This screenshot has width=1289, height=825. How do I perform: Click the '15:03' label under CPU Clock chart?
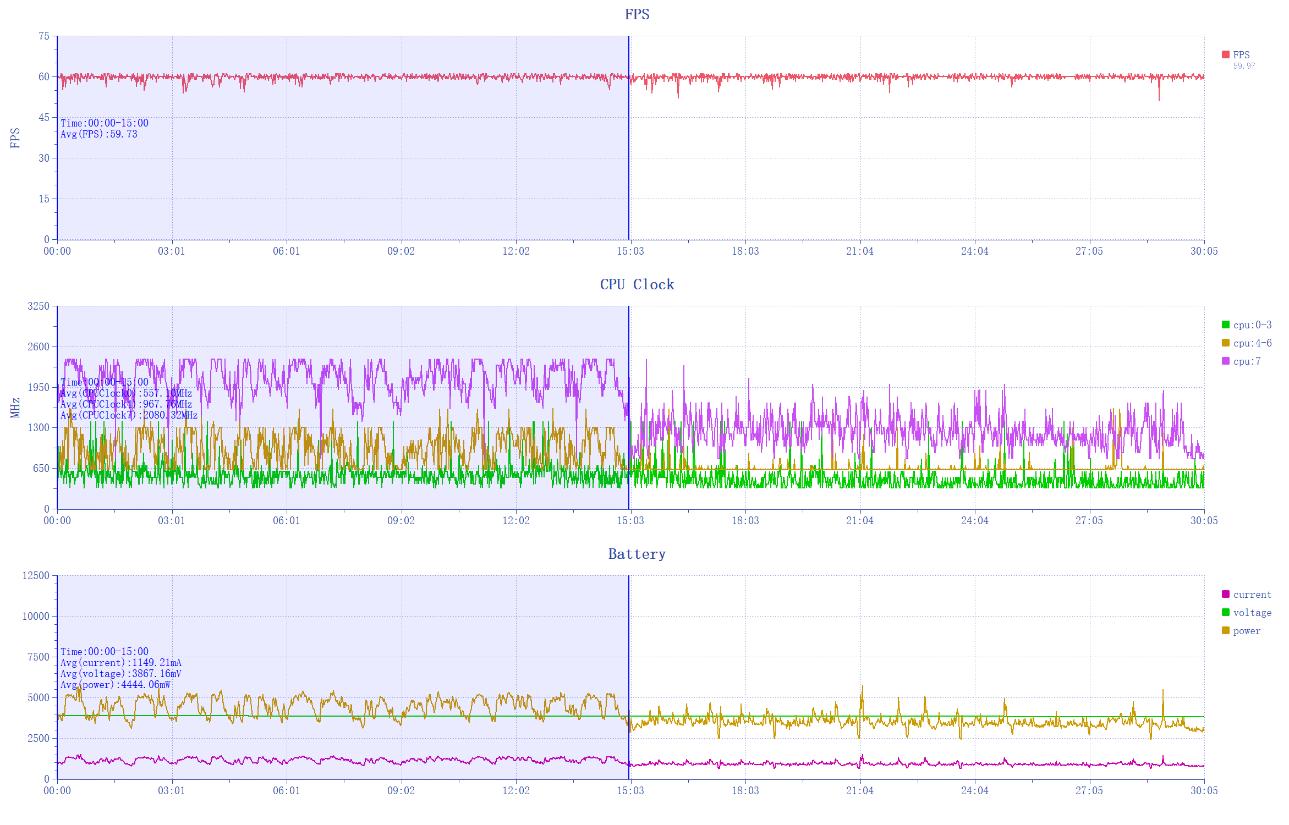pos(630,521)
